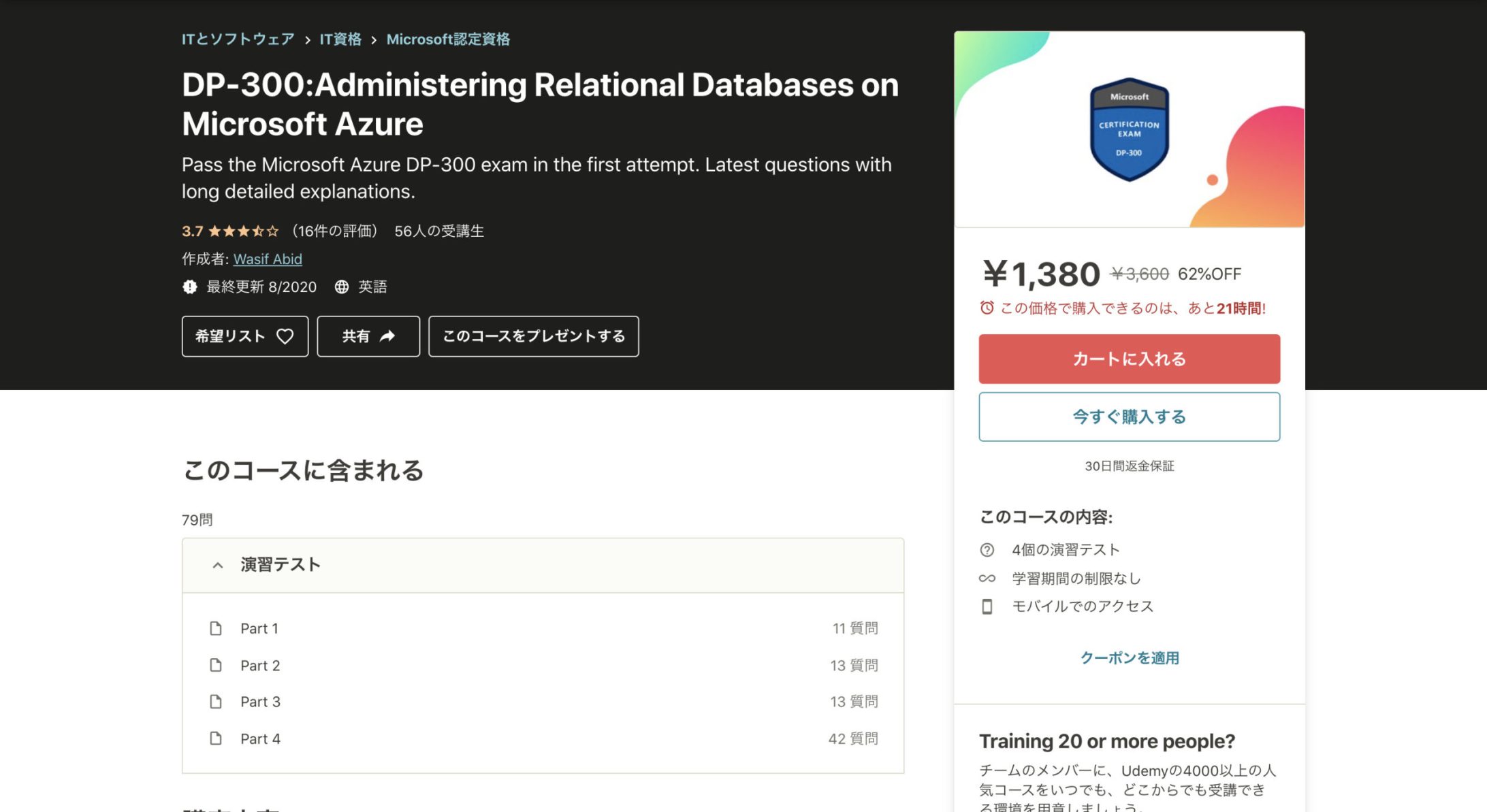The height and width of the screenshot is (812, 1487).
Task: Click the share arrow icon on 共有 button
Action: click(x=387, y=336)
